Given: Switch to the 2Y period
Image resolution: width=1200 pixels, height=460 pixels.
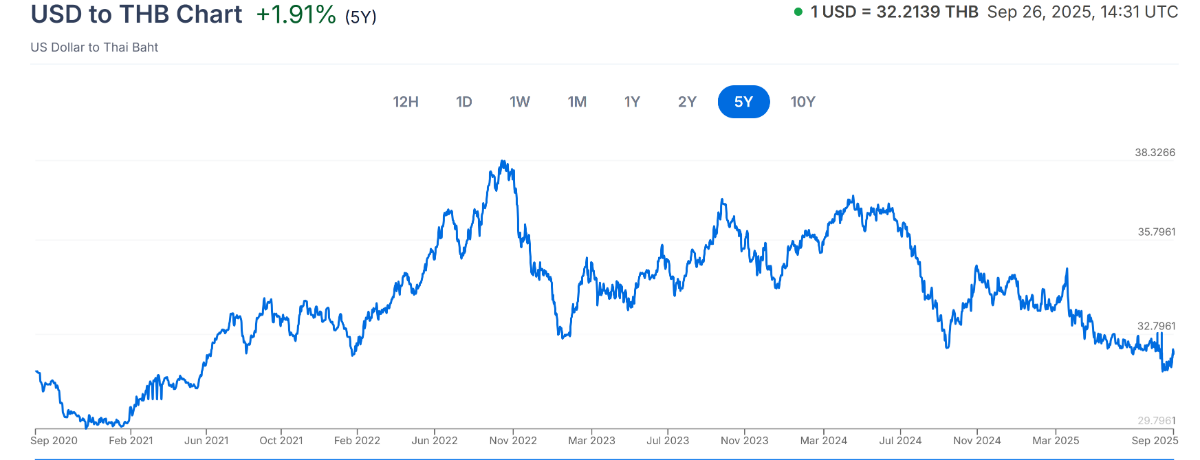Looking at the screenshot, I should pyautogui.click(x=687, y=101).
